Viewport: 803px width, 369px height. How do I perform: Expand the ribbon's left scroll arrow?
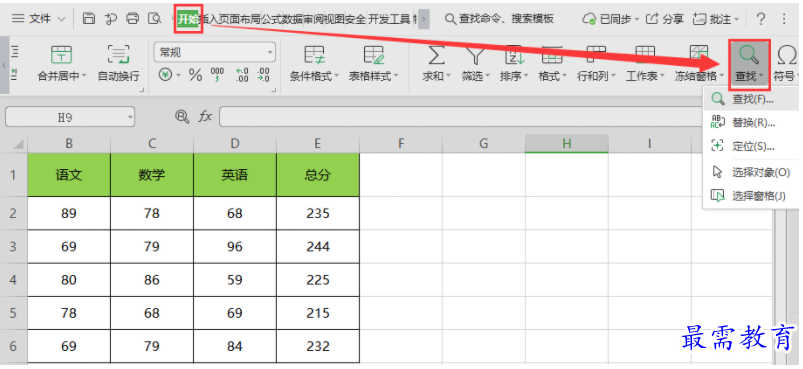click(4, 66)
